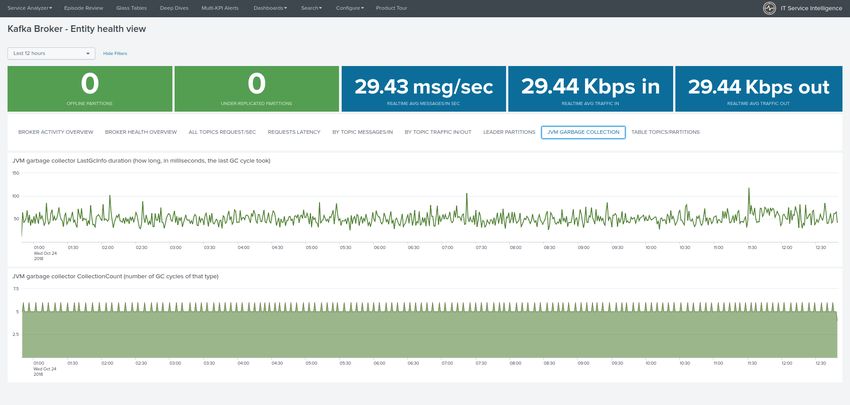Open Deep Dives page
The width and height of the screenshot is (850, 405).
click(174, 8)
